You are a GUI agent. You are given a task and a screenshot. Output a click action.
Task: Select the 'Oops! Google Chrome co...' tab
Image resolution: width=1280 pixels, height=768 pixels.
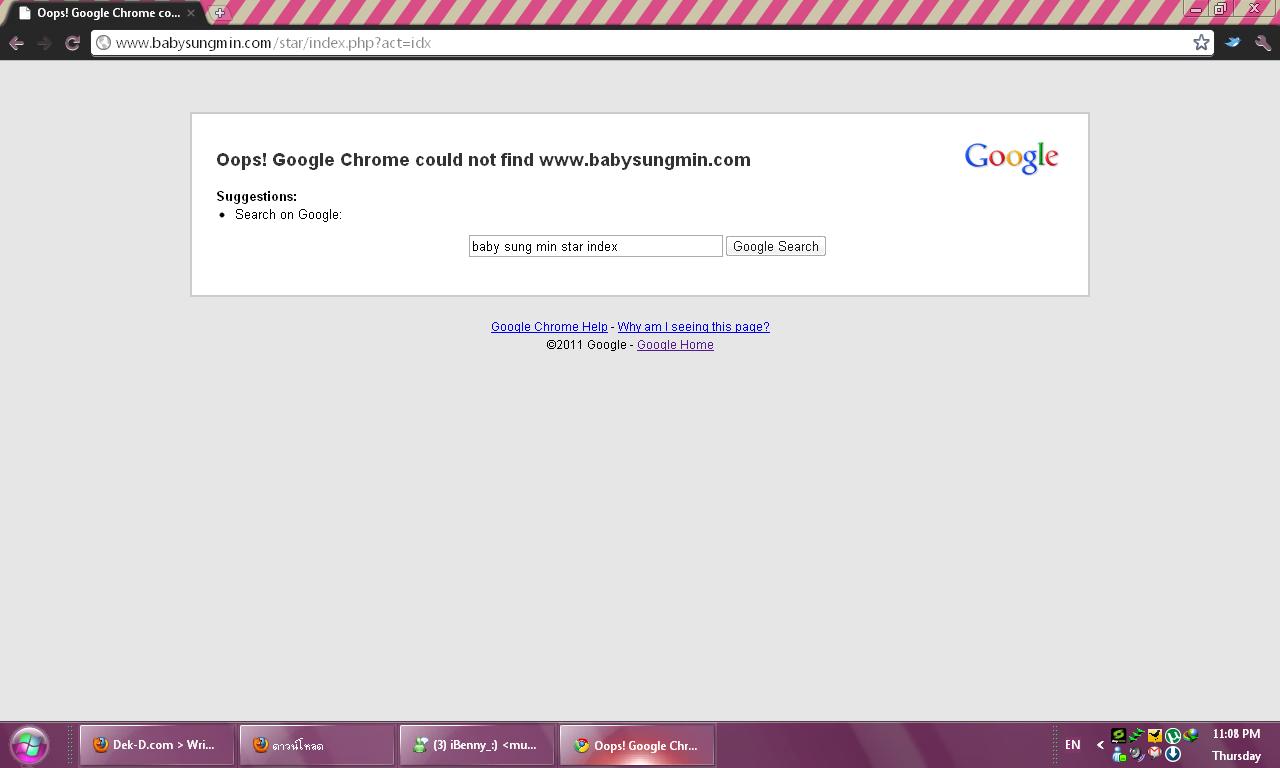point(105,13)
